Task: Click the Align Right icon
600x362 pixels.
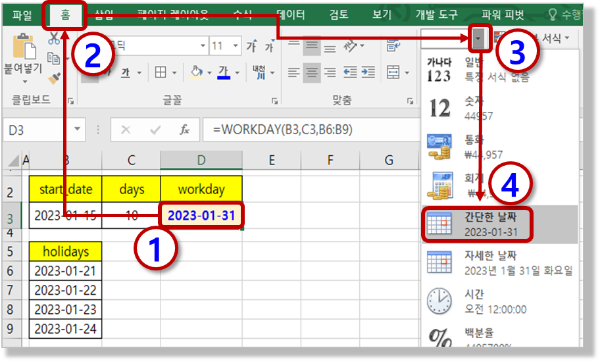Action: coord(329,72)
